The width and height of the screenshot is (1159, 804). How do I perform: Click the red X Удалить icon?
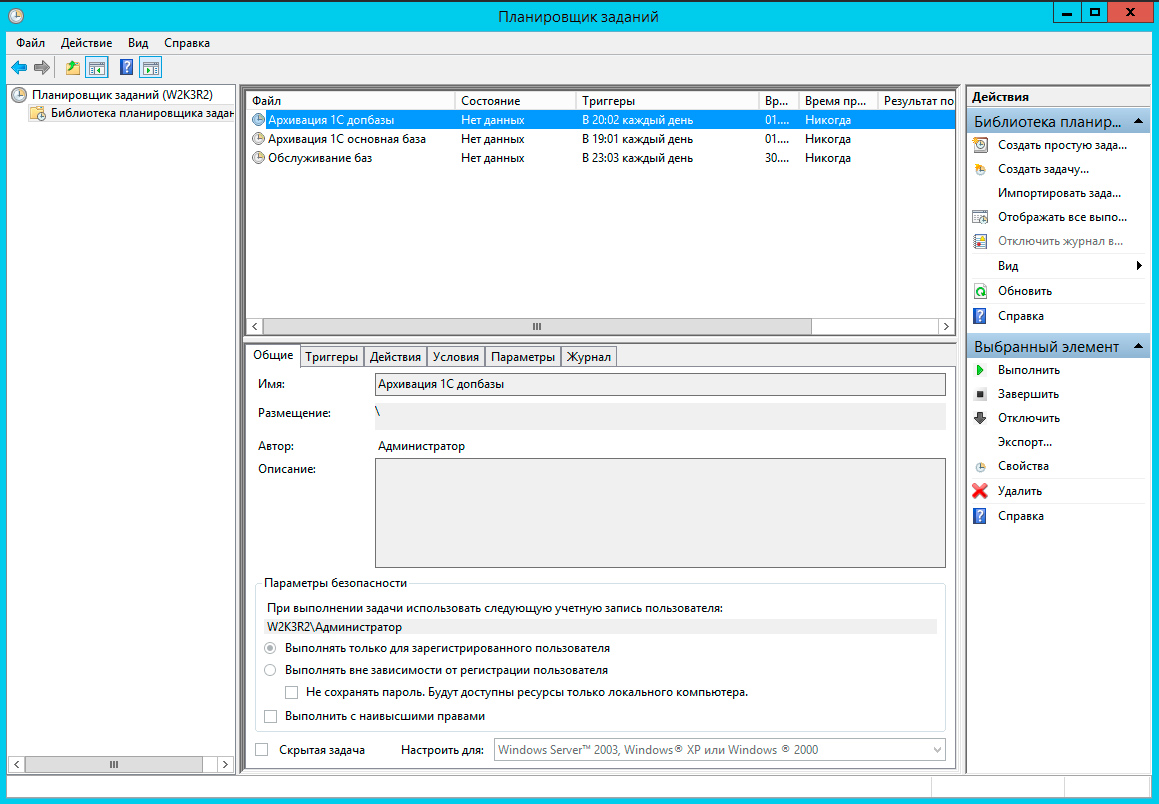980,491
